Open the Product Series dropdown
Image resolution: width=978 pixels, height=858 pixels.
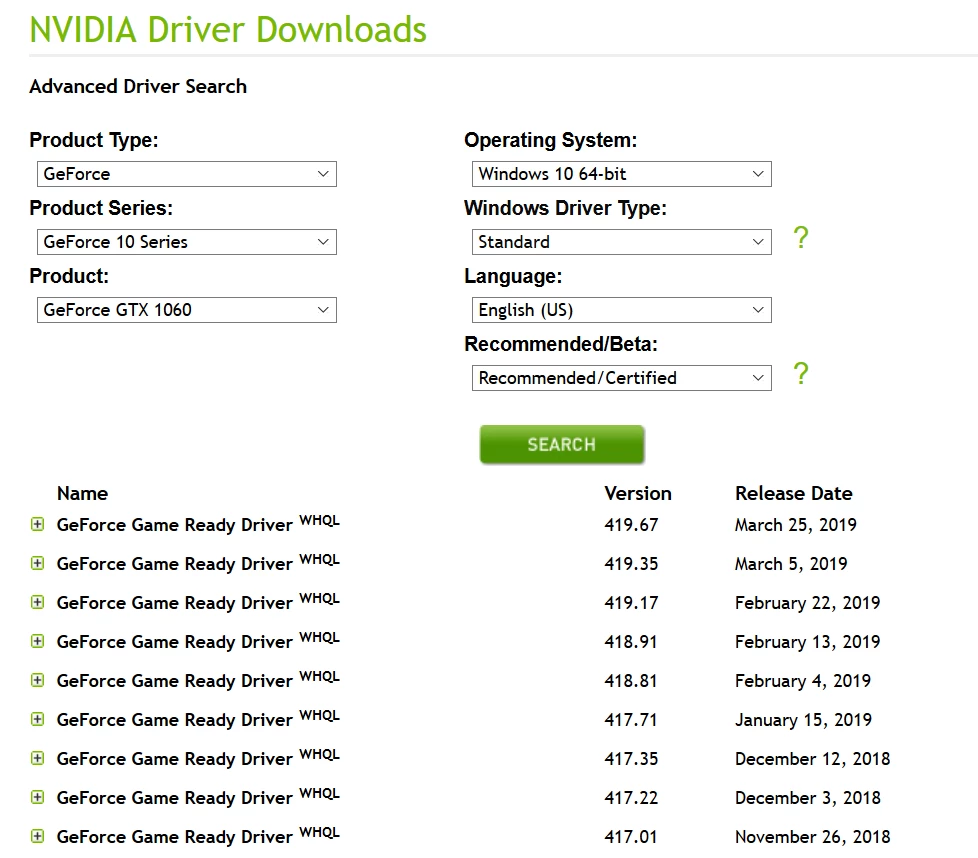pos(186,242)
